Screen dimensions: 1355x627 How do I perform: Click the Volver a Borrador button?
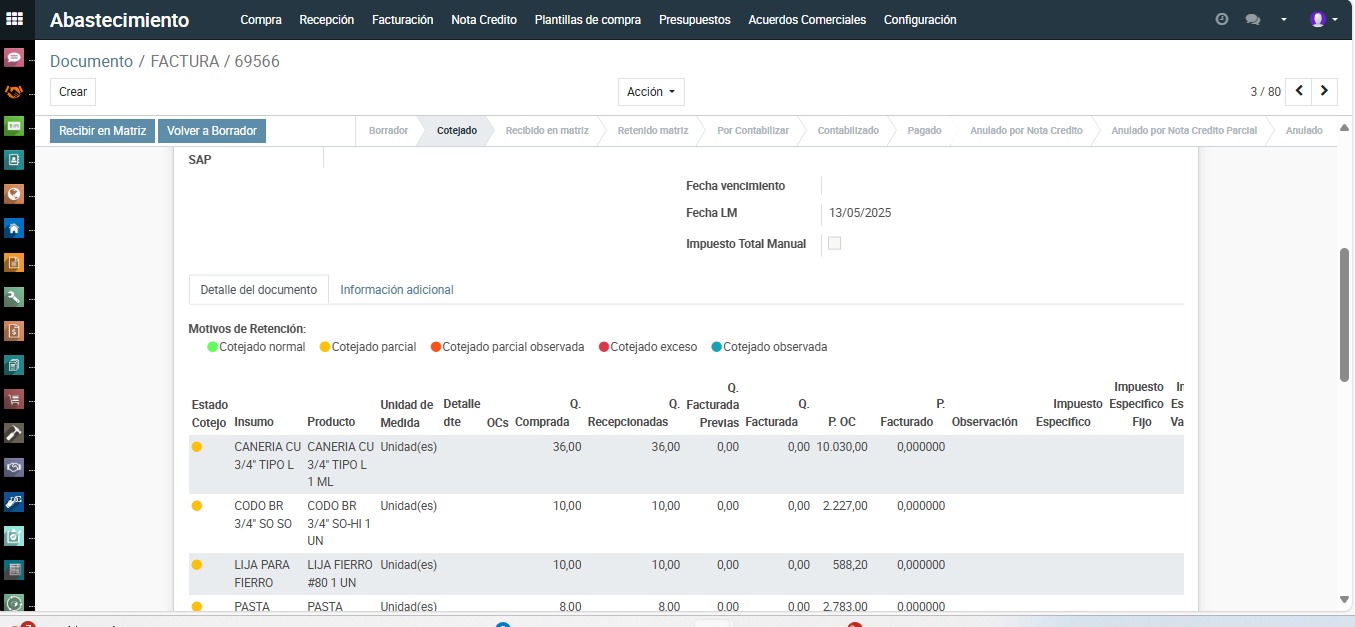coord(212,131)
